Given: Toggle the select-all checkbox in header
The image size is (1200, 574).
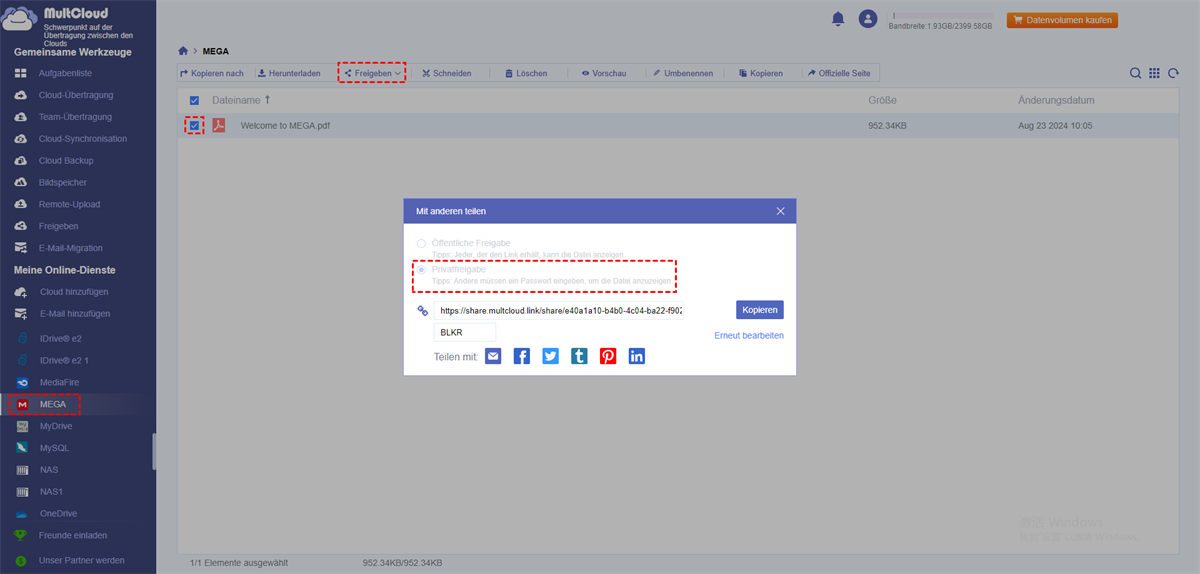Looking at the screenshot, I should [194, 101].
